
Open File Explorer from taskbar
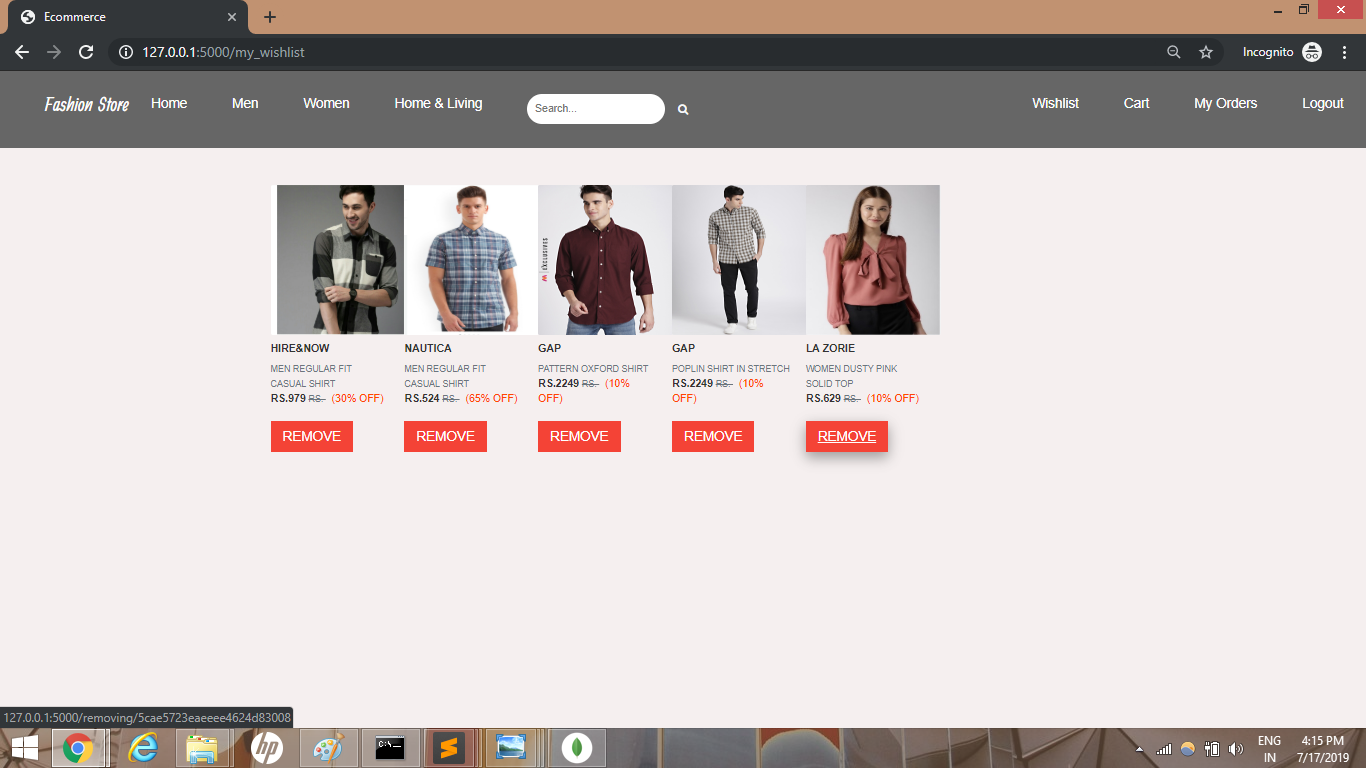click(x=203, y=748)
